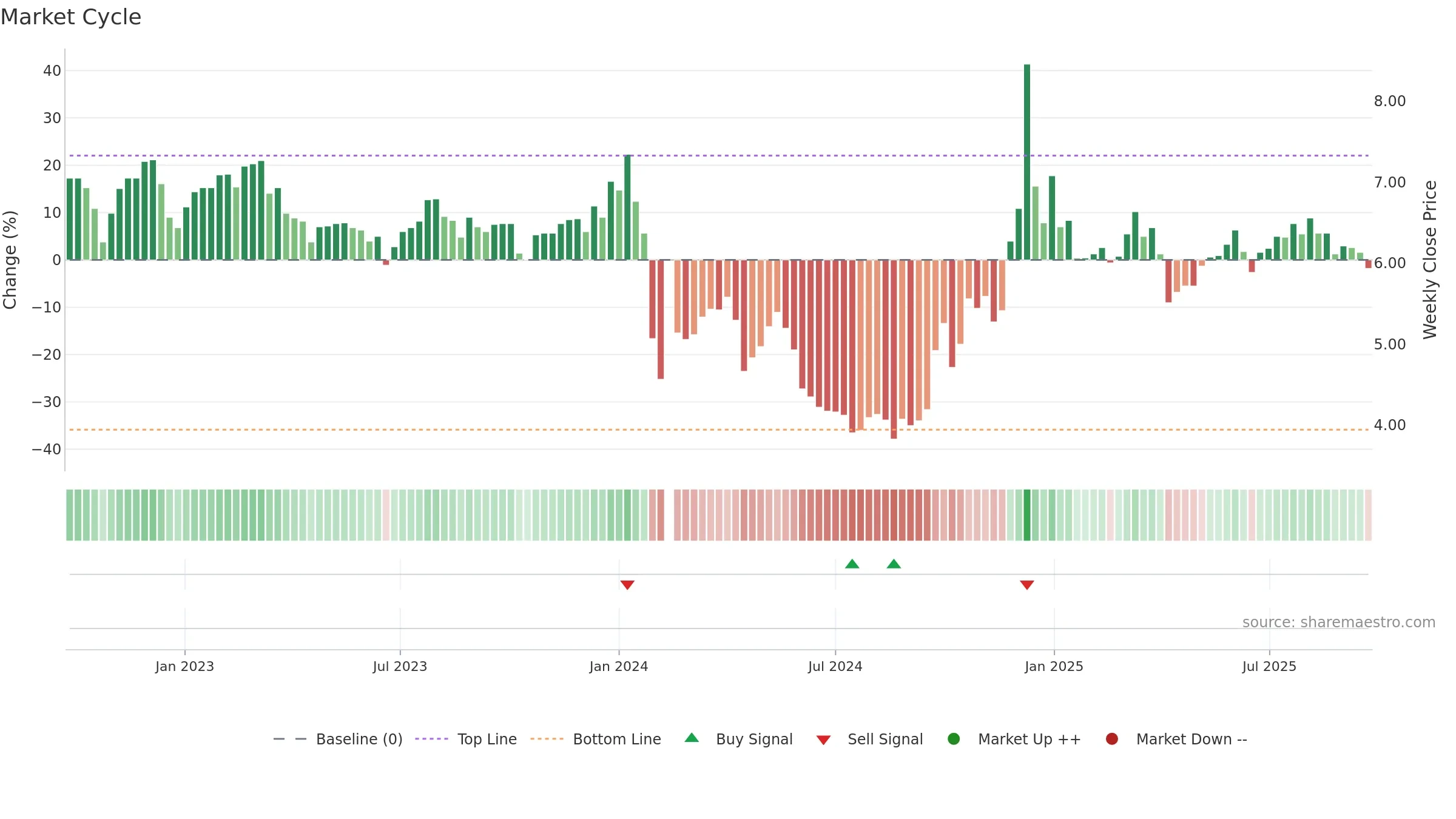
Task: Click the Market Cycle chart title
Action: 71,17
